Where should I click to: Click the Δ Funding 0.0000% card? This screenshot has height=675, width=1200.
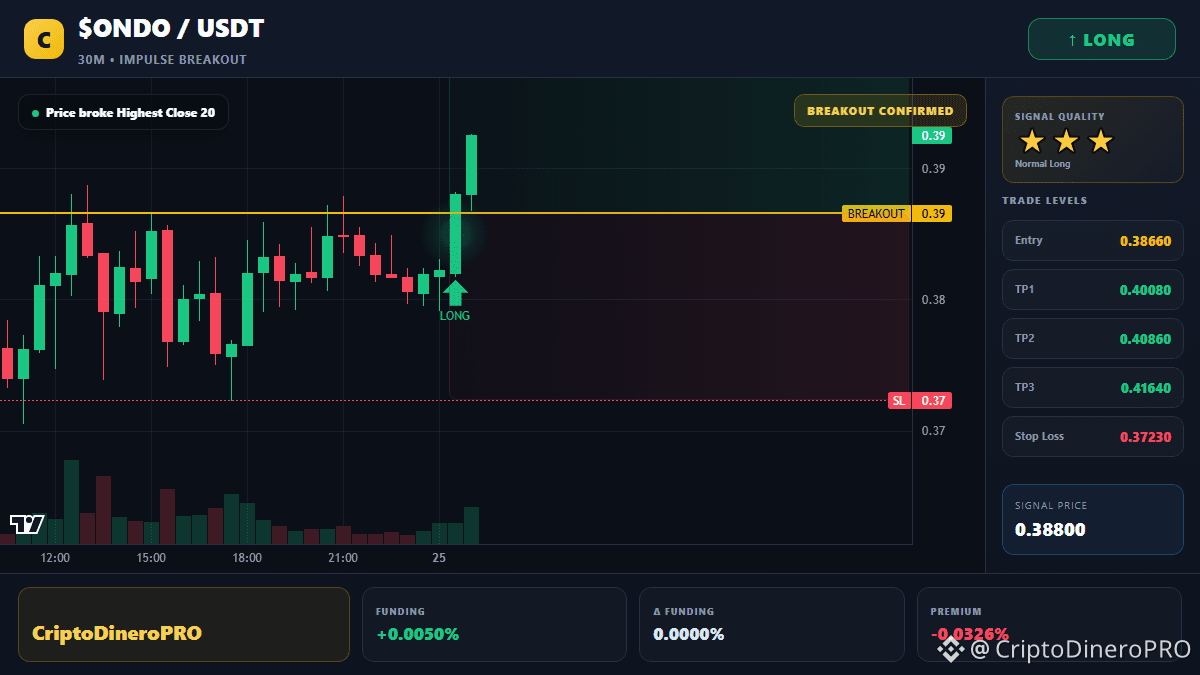pos(771,624)
